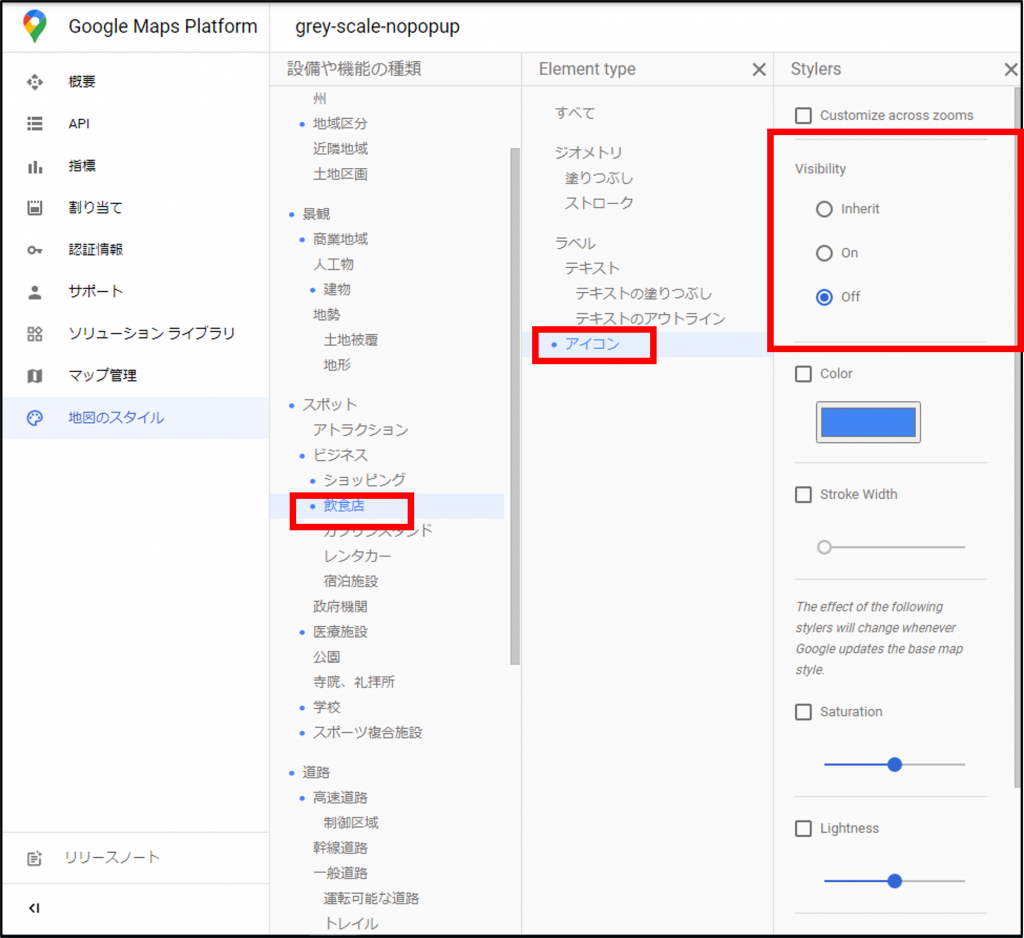The width and height of the screenshot is (1024, 938).
Task: Select 医療施設 feature type
Action: click(340, 632)
